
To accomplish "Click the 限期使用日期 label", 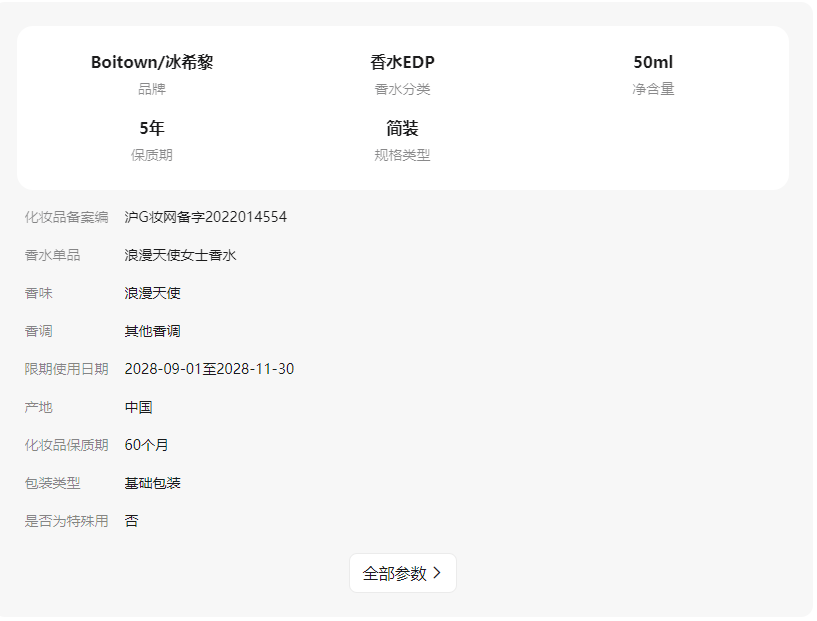I will point(66,369).
